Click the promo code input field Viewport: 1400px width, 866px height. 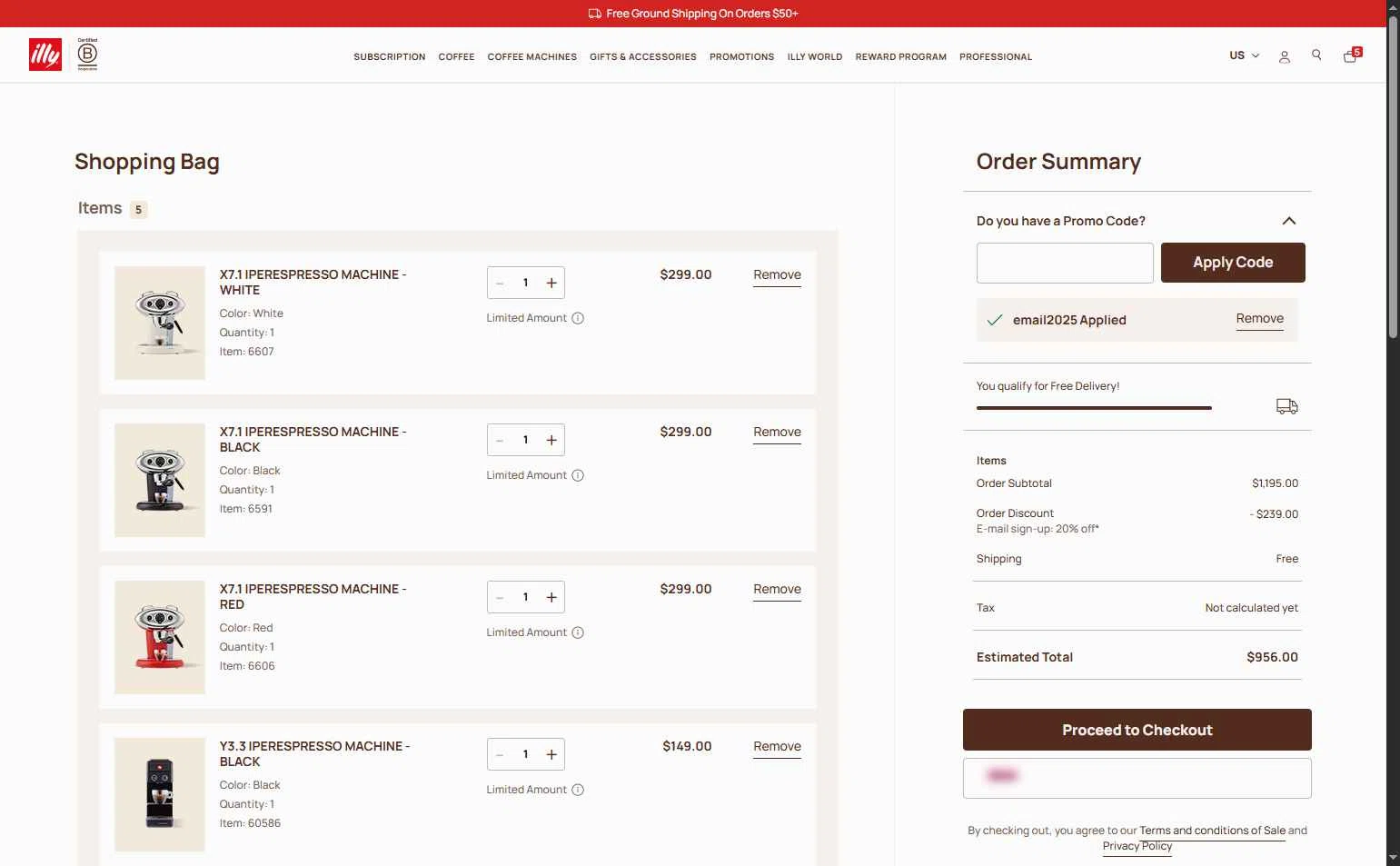click(x=1065, y=263)
